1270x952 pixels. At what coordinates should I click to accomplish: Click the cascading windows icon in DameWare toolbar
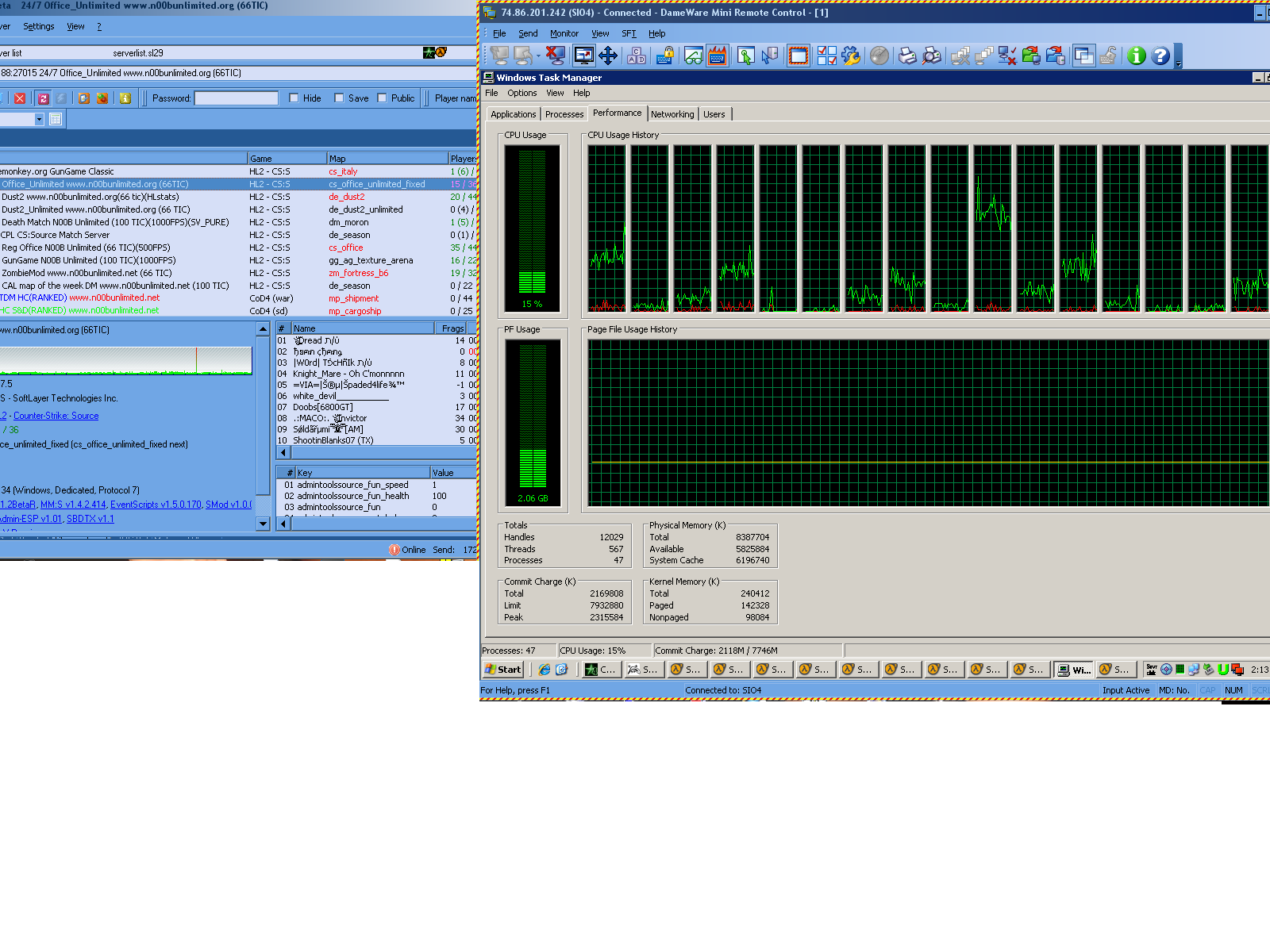(x=1083, y=56)
